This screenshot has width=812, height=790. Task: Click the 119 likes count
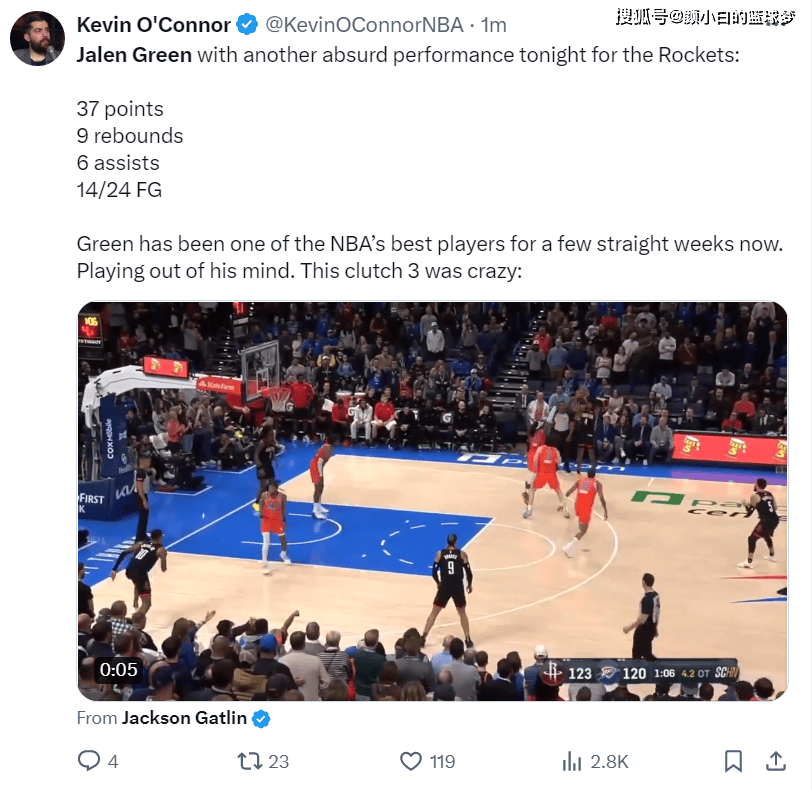pos(442,762)
